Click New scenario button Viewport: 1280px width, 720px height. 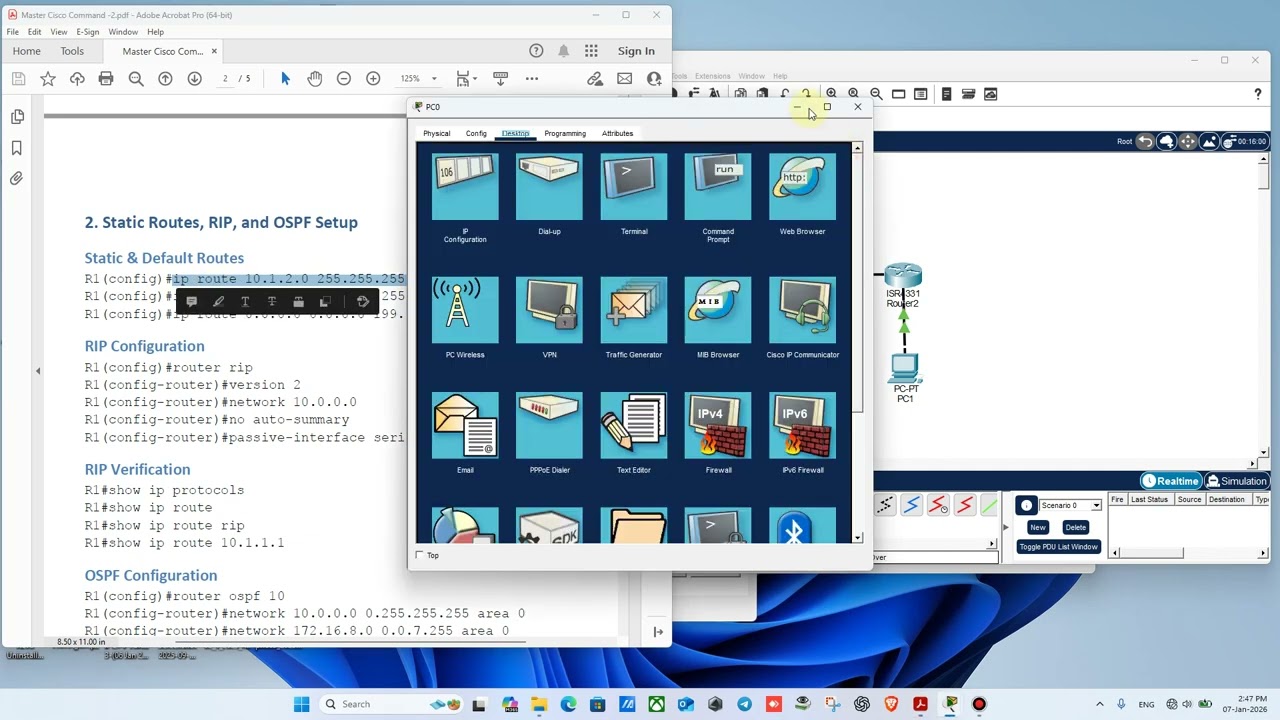click(x=1038, y=527)
